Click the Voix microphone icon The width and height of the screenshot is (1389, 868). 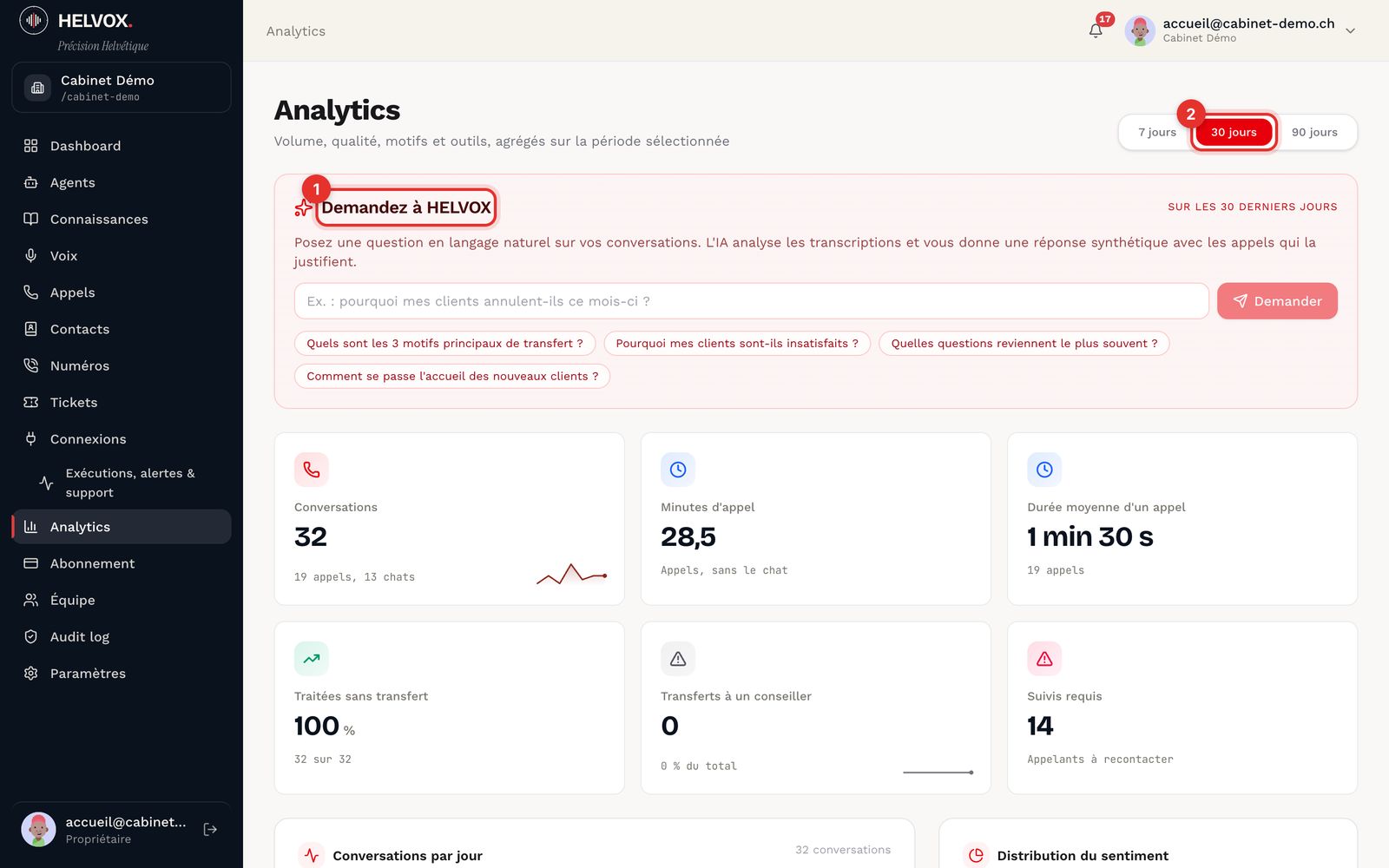click(31, 255)
